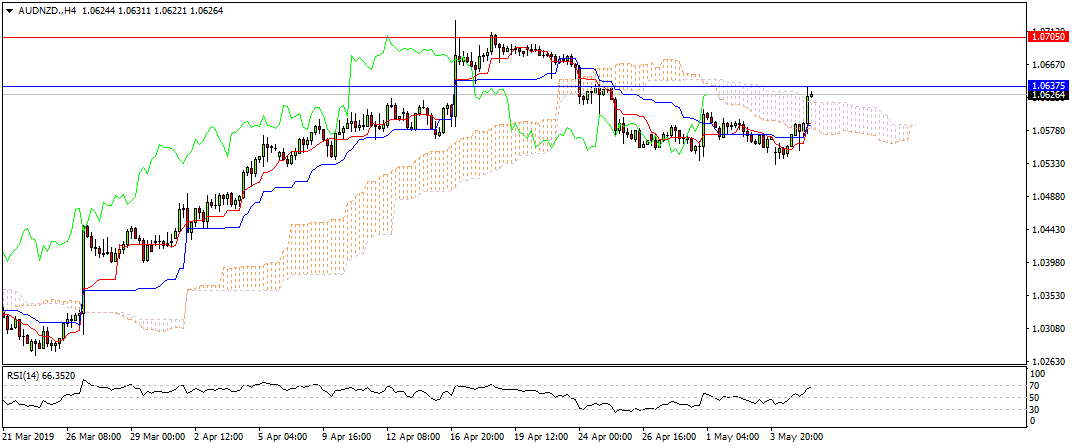Click the 21 Mar 2019 date label
Viewport: 1072px width, 448px height.
click(29, 437)
